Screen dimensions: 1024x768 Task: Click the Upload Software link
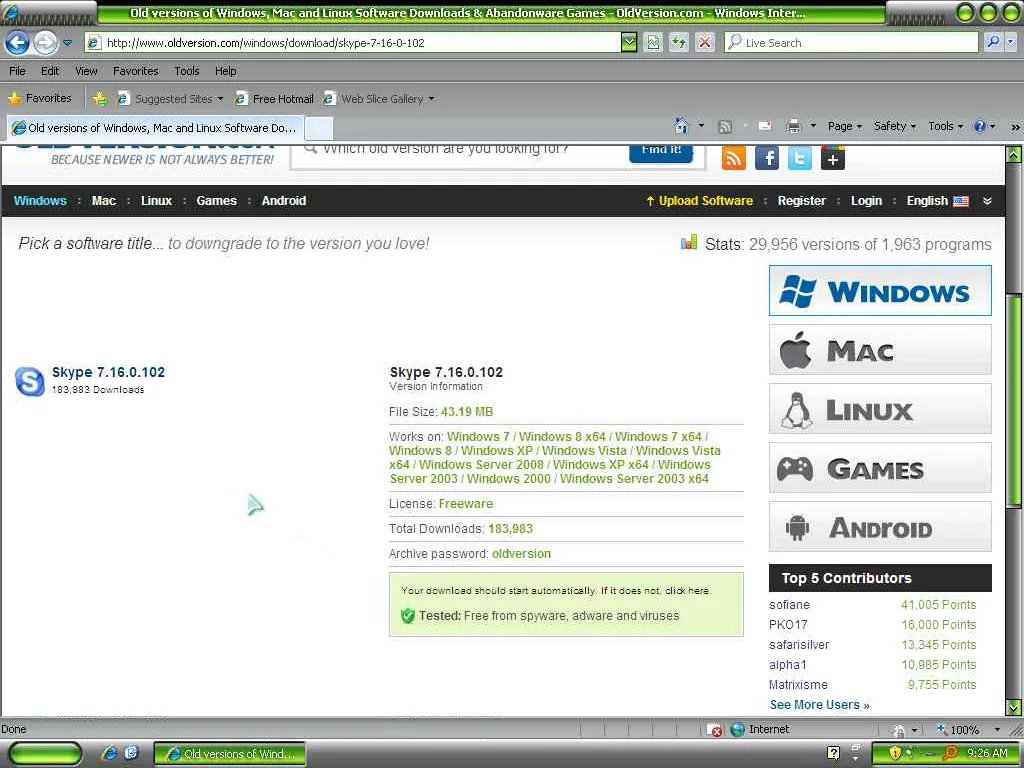pos(699,201)
